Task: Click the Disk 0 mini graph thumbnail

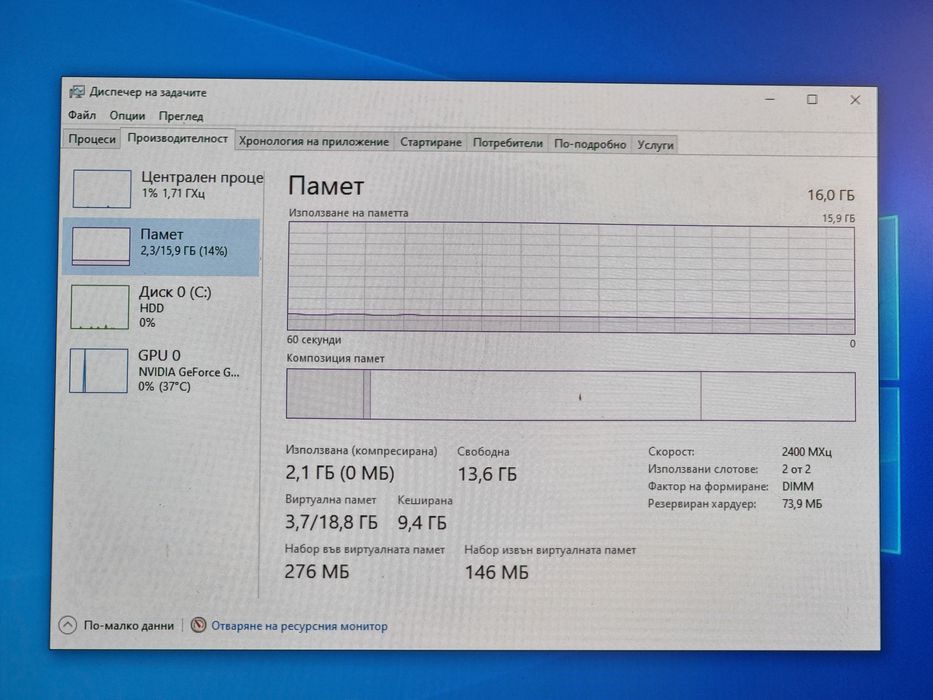Action: point(100,307)
